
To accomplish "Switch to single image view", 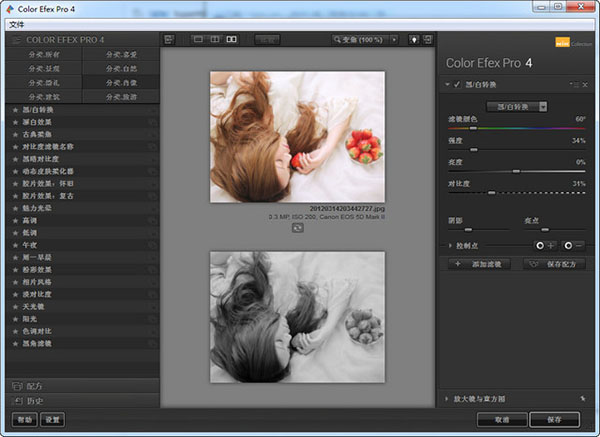I will 196,39.
